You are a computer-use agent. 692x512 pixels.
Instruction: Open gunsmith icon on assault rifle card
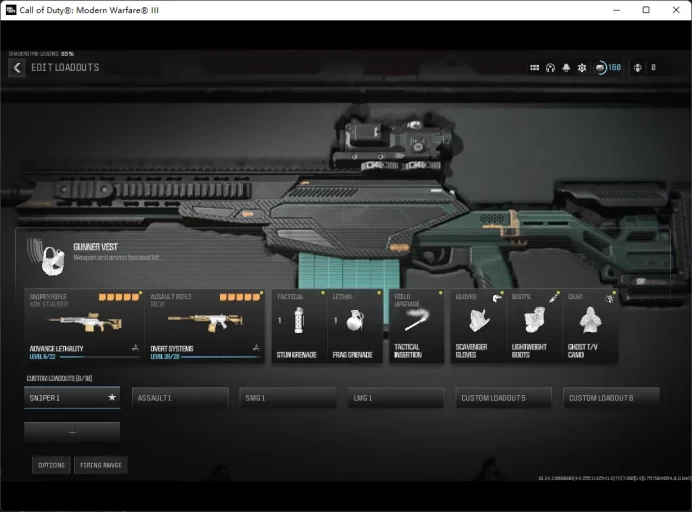256,348
